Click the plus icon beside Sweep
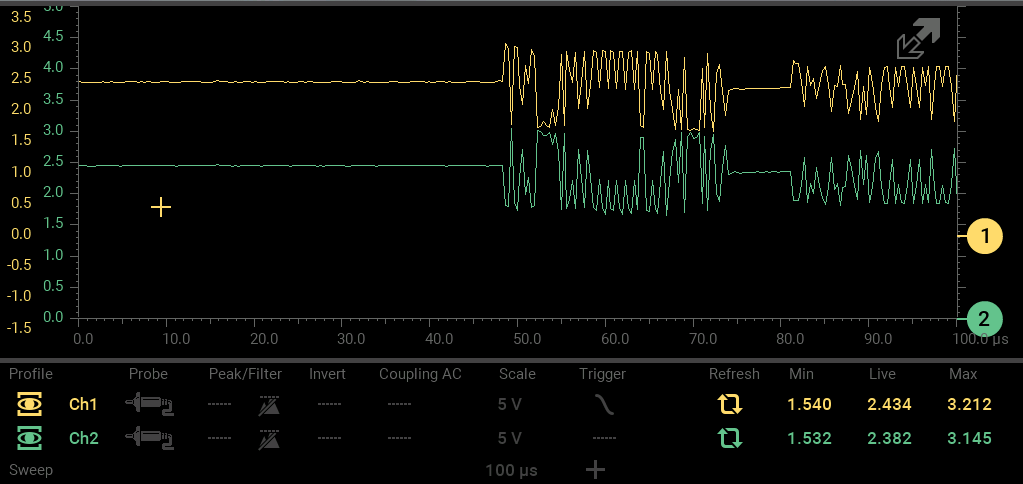Viewport: 1023px width, 484px height. 595,469
